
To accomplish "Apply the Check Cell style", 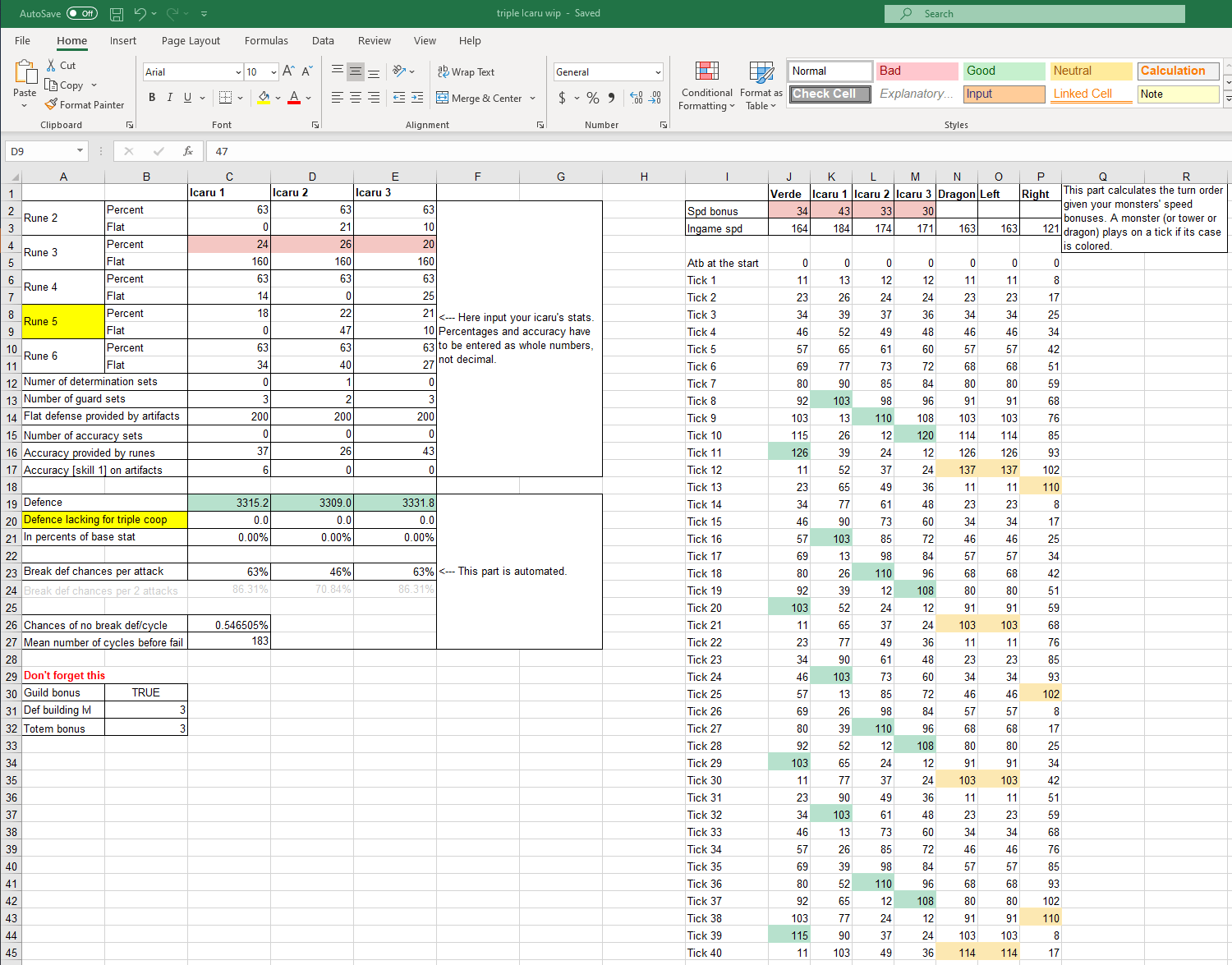I will coord(830,94).
